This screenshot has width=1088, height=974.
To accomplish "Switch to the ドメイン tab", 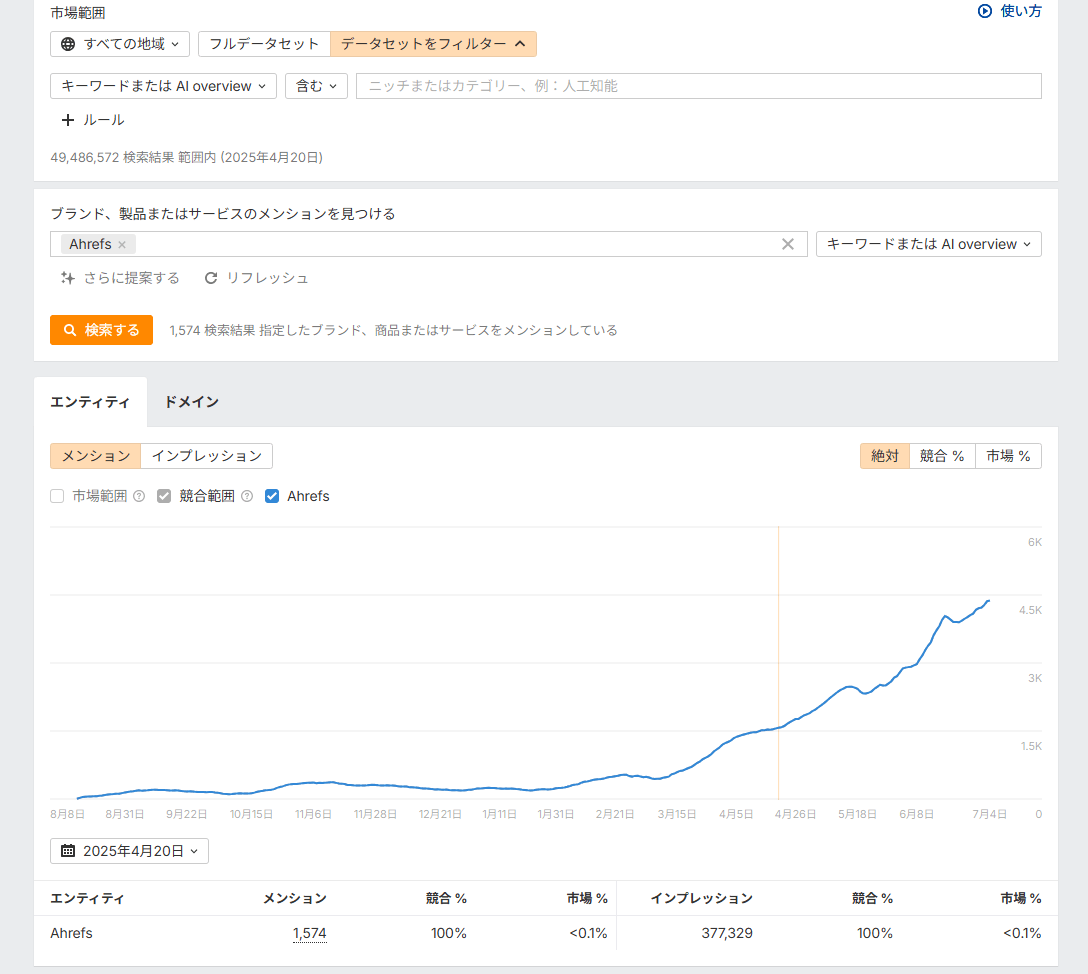I will coord(190,402).
